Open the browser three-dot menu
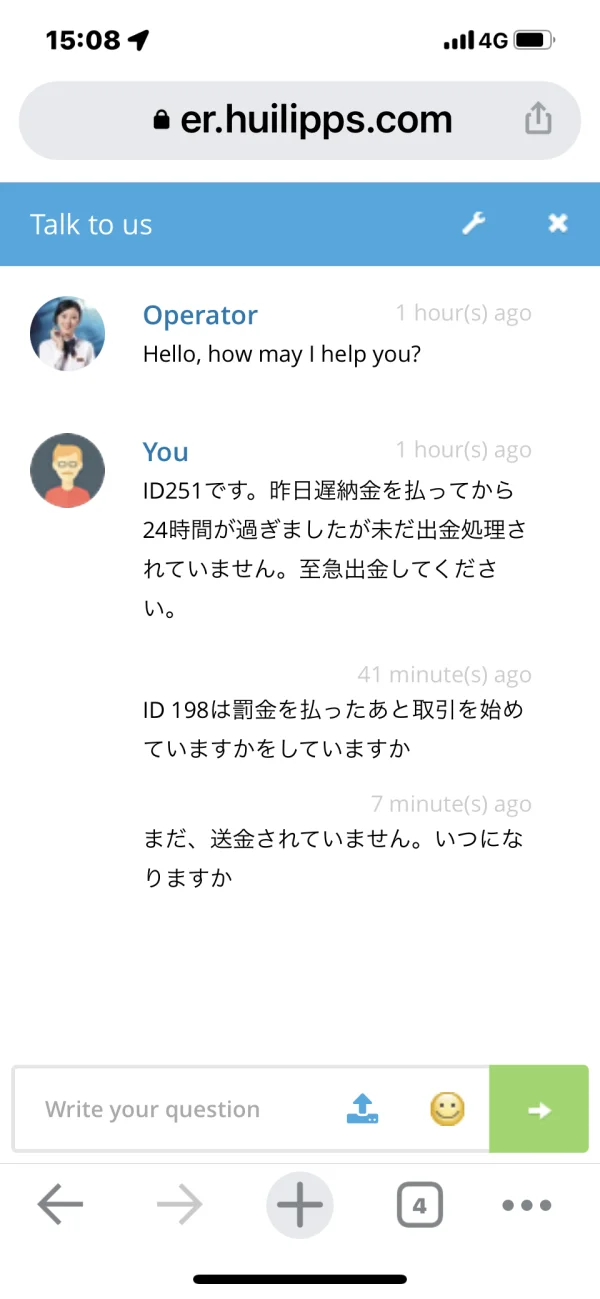This screenshot has width=600, height=1299. point(527,1206)
